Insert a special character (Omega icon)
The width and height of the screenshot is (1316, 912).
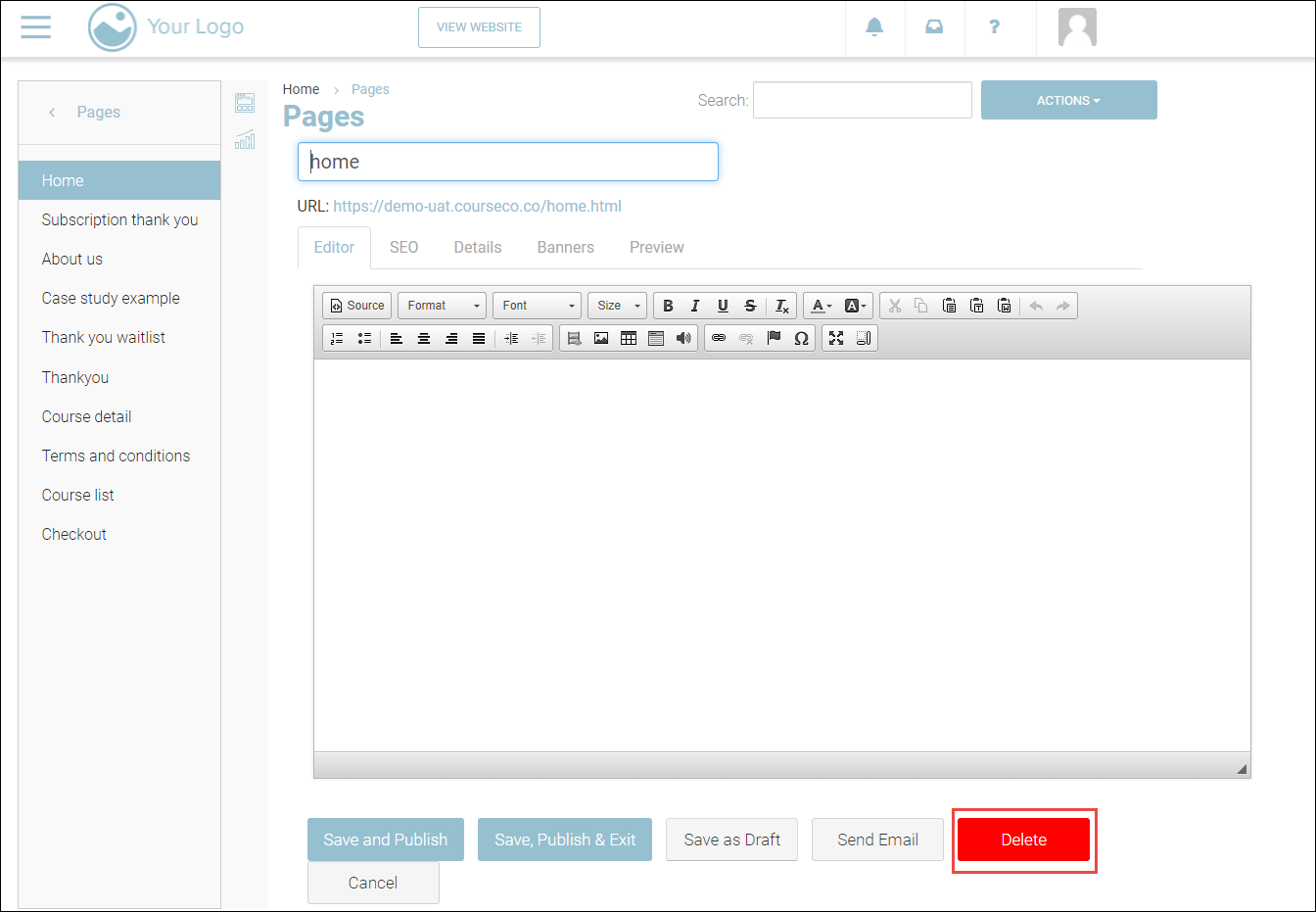801,338
